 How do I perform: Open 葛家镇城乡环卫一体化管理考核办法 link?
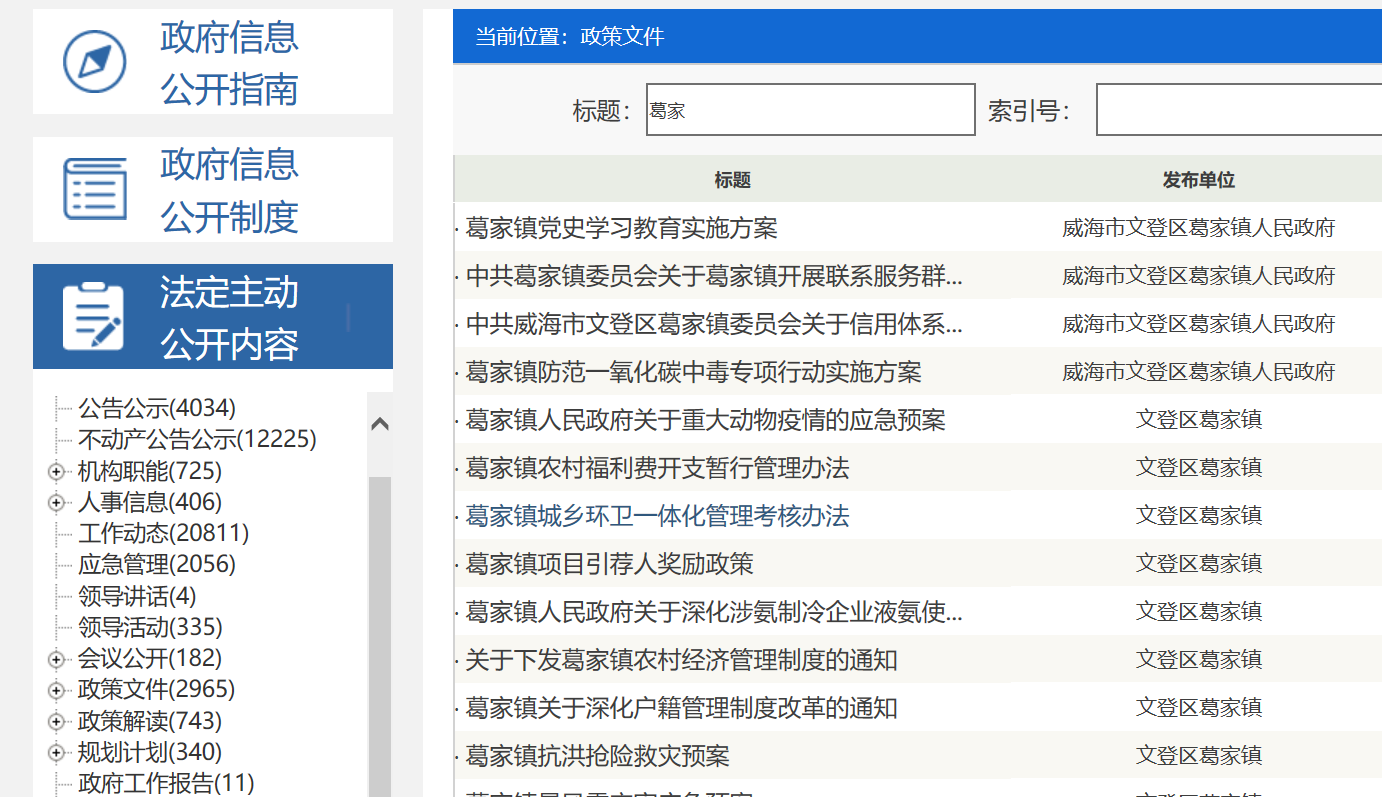click(657, 516)
